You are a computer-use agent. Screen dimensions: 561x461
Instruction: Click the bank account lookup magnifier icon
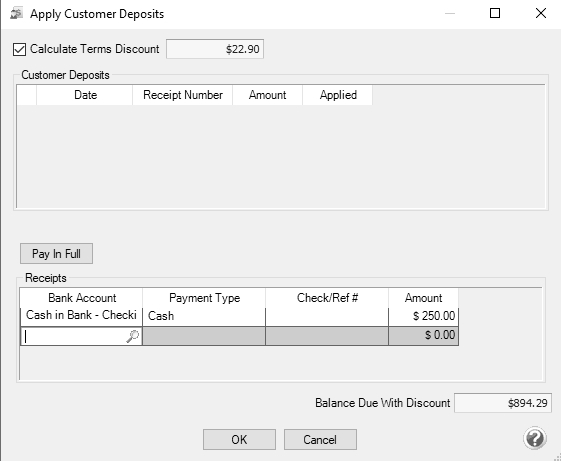133,336
